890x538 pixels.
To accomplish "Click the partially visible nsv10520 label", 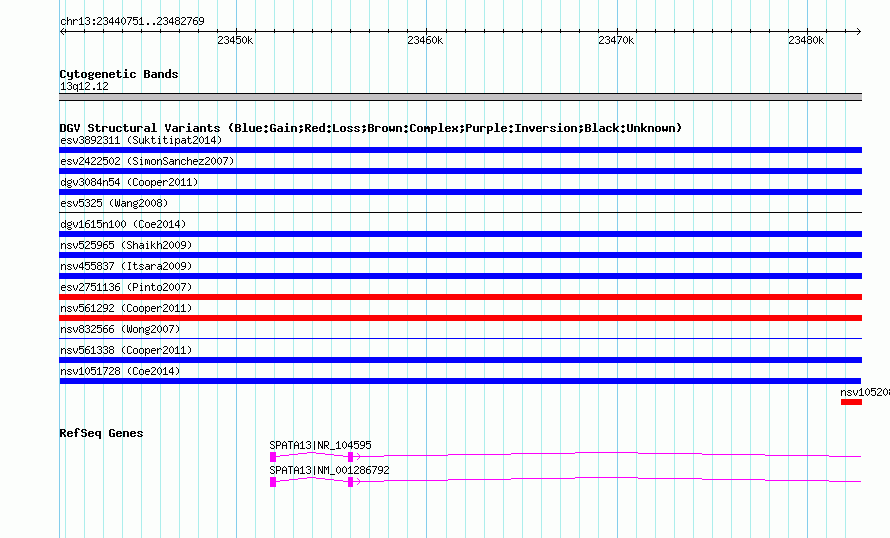I will pyautogui.click(x=865, y=392).
